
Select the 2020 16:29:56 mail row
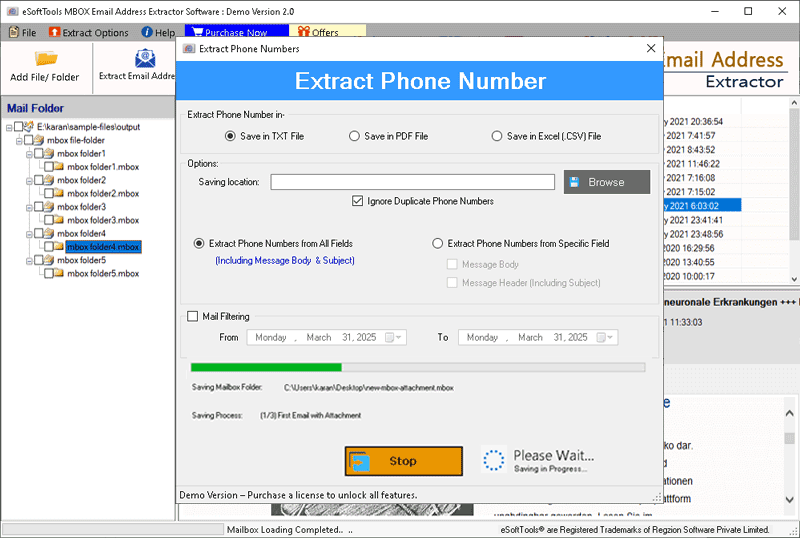click(703, 248)
